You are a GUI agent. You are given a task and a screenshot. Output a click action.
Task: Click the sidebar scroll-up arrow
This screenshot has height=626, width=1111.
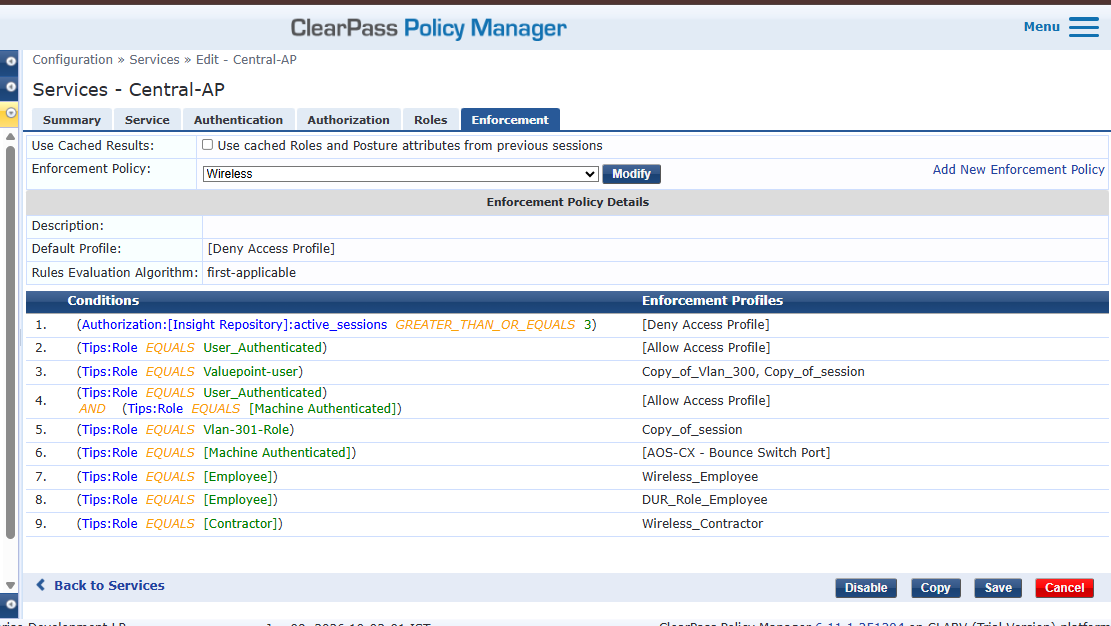[x=10, y=136]
